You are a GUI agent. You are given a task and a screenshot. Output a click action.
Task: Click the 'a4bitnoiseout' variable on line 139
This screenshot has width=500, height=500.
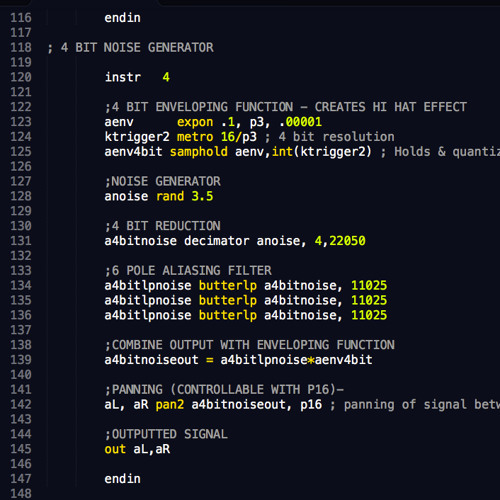151,360
